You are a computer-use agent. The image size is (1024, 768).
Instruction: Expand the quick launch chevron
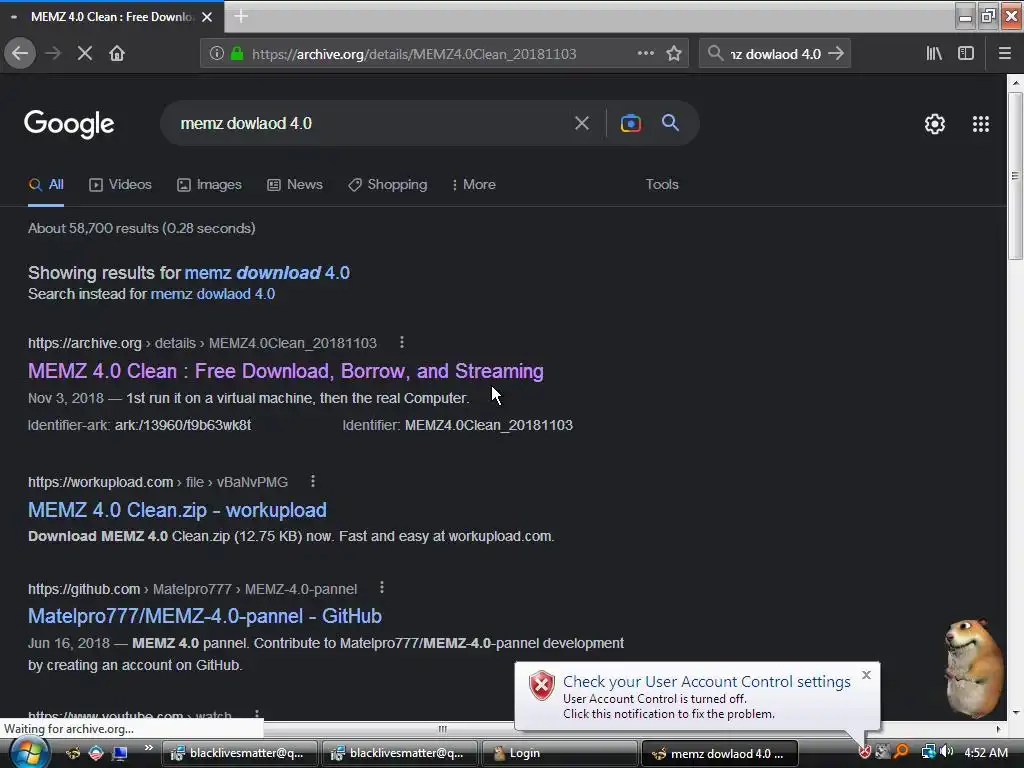pyautogui.click(x=149, y=748)
